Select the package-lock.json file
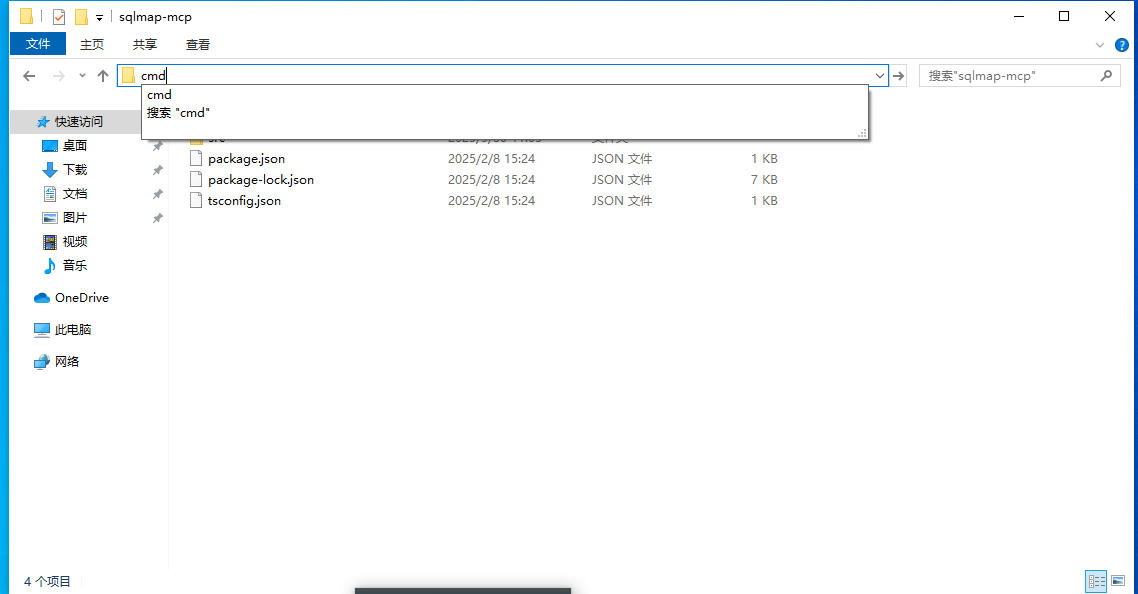 click(261, 180)
